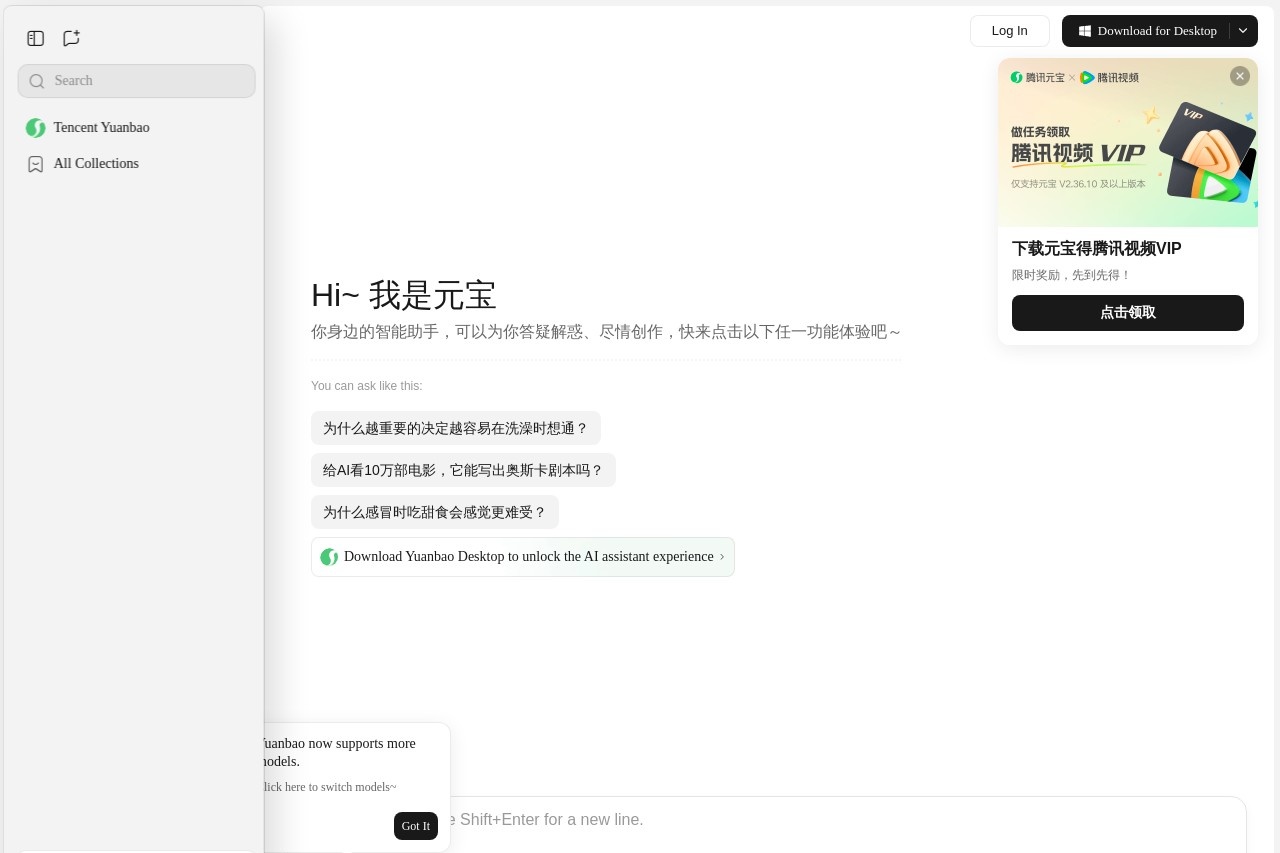Click the Hi~ 我是元宝 heading
This screenshot has width=1280, height=853.
click(404, 295)
